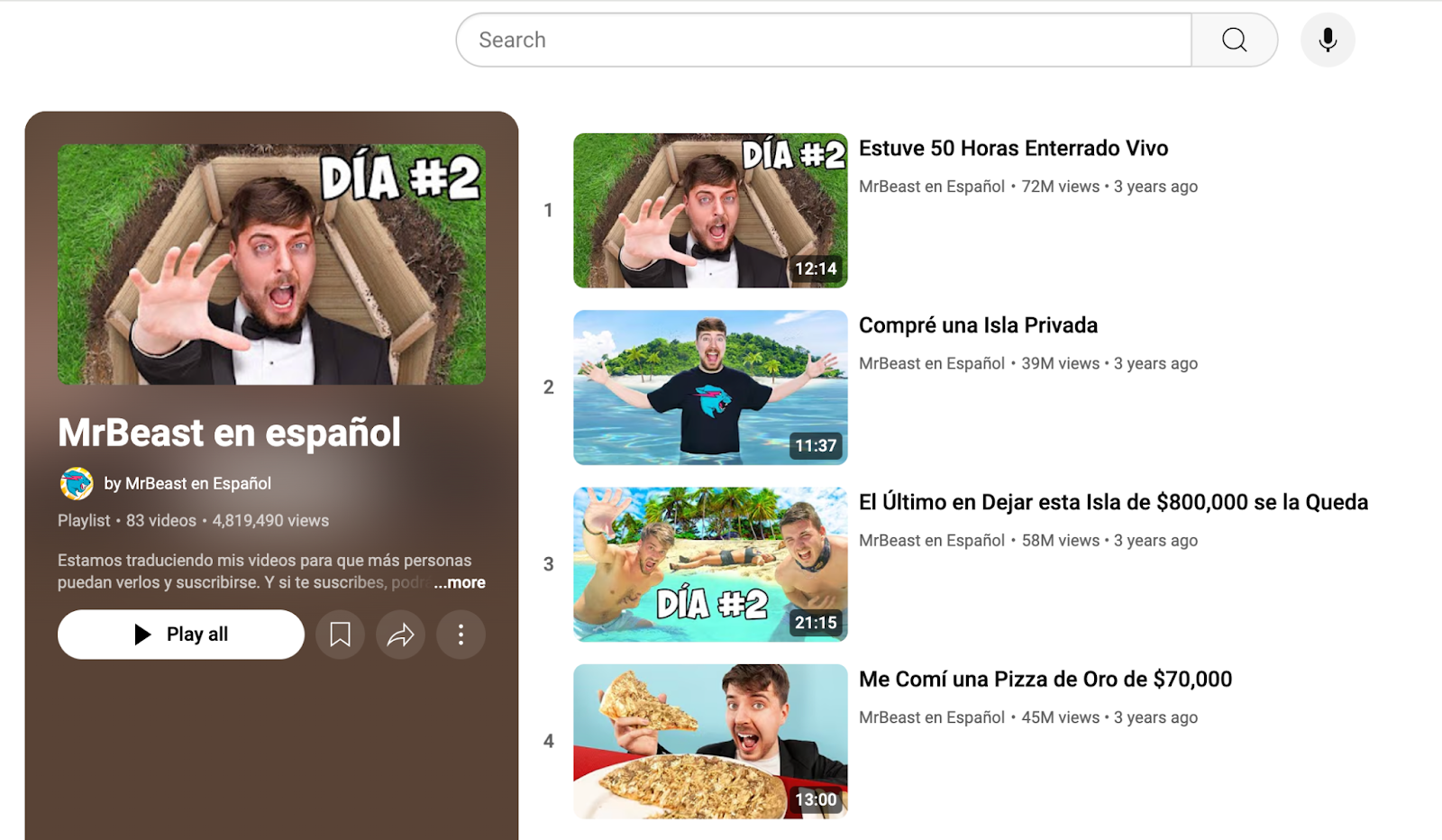Expand the playlist description with ...more
This screenshot has height=840, width=1442.
coord(459,582)
